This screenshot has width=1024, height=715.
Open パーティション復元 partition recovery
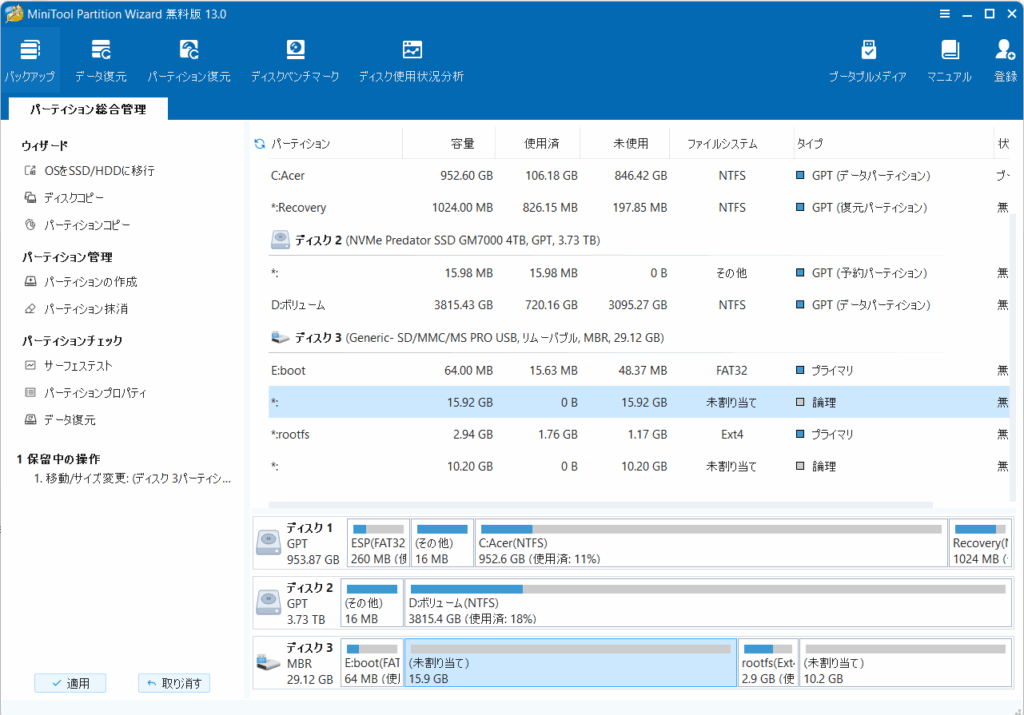[189, 60]
